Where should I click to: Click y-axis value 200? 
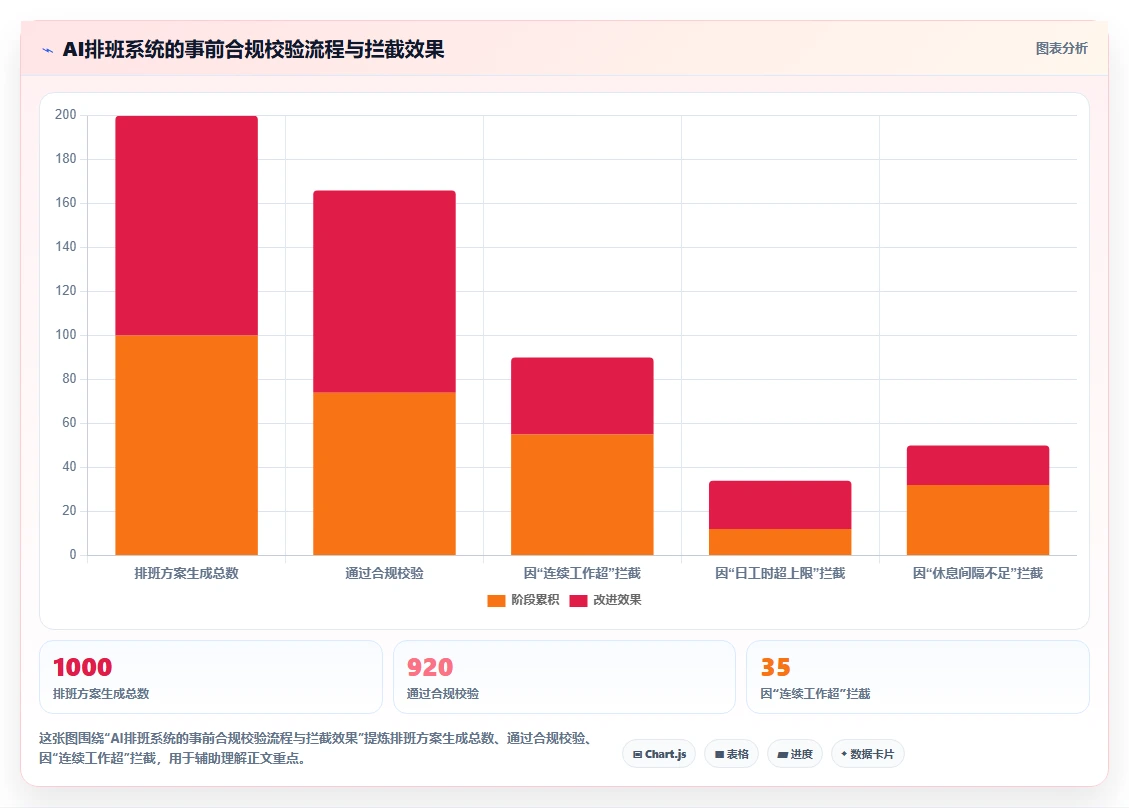pos(66,115)
